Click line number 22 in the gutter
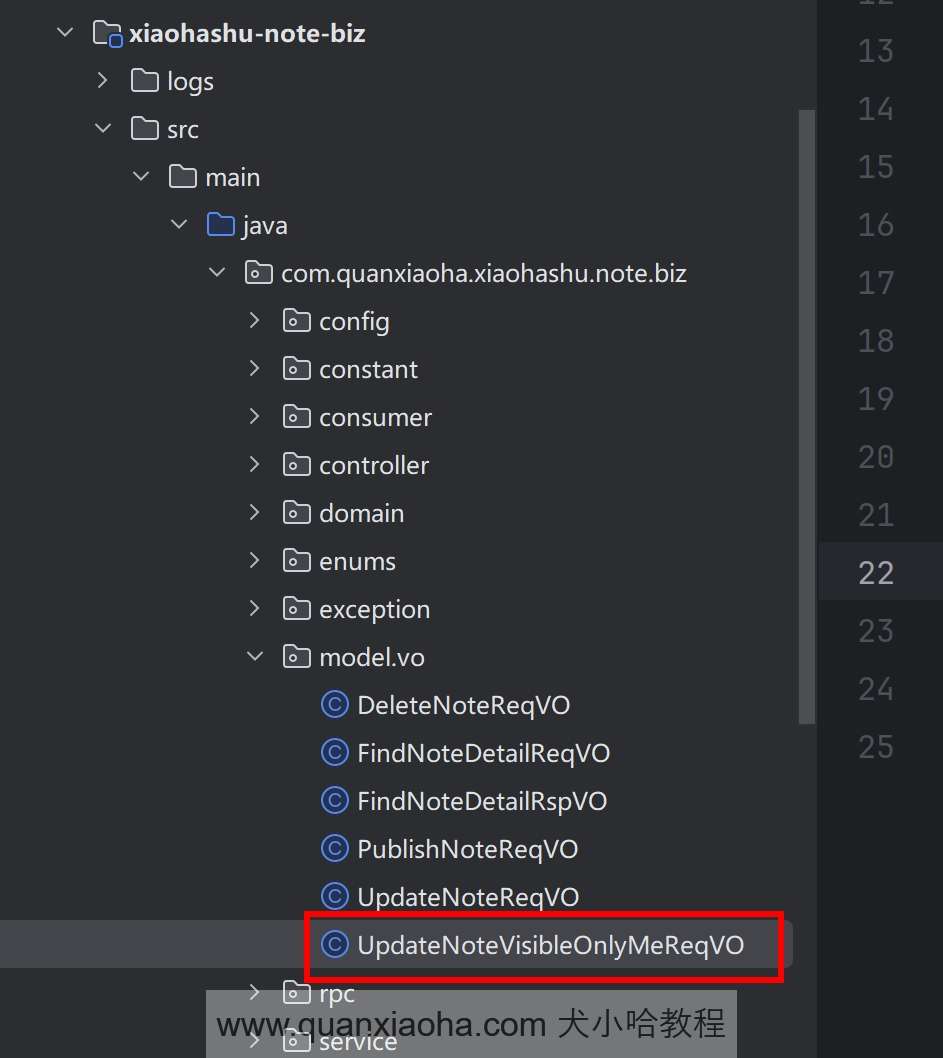 (875, 573)
